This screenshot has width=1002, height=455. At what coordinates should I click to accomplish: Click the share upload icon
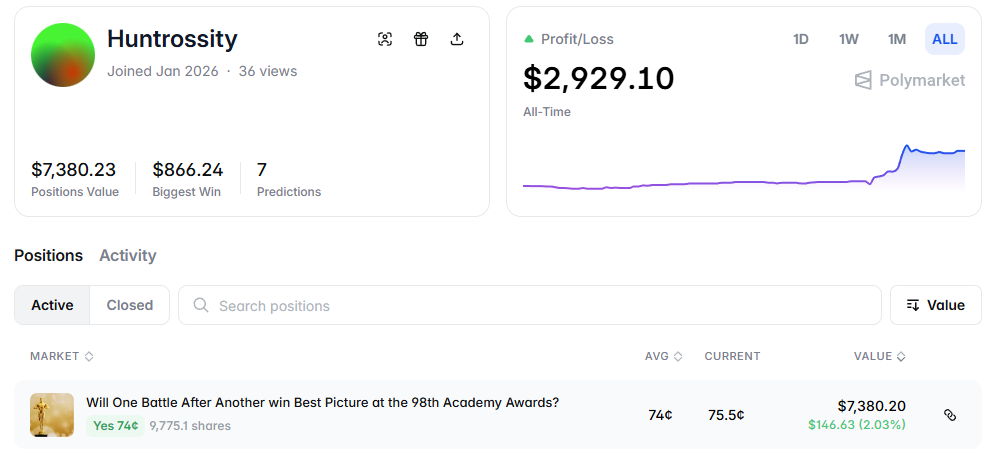click(457, 39)
